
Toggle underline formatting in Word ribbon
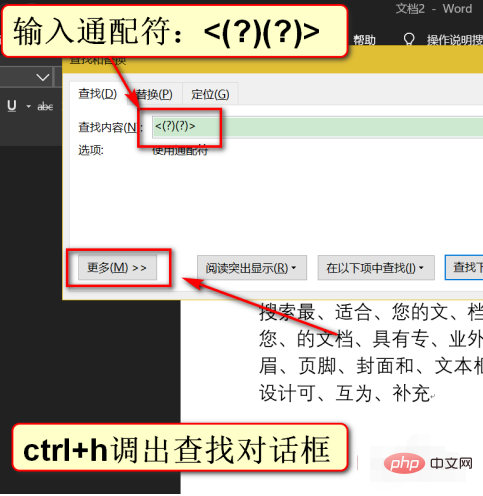pos(12,106)
